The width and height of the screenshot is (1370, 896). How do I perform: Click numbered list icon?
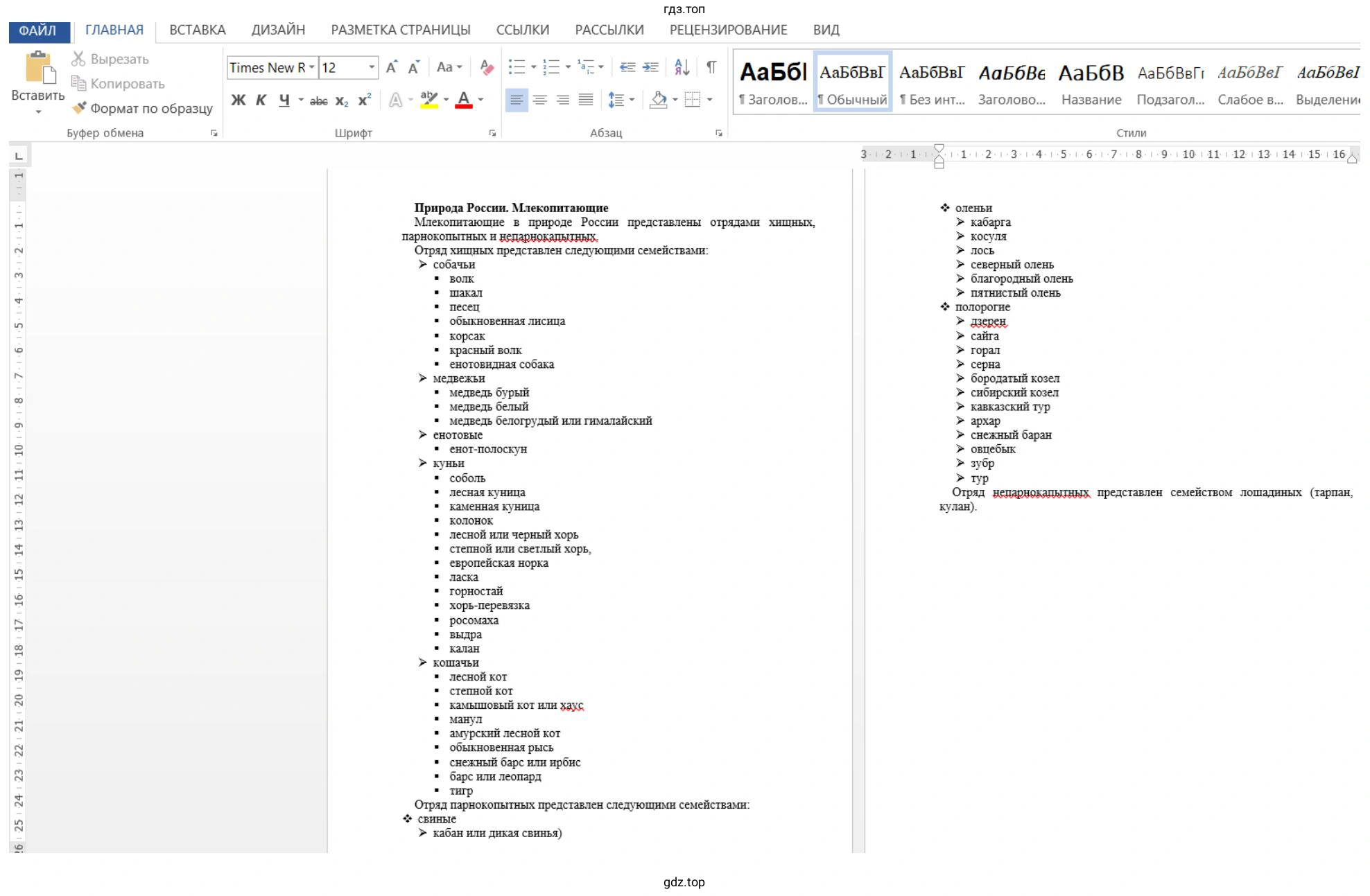[551, 67]
